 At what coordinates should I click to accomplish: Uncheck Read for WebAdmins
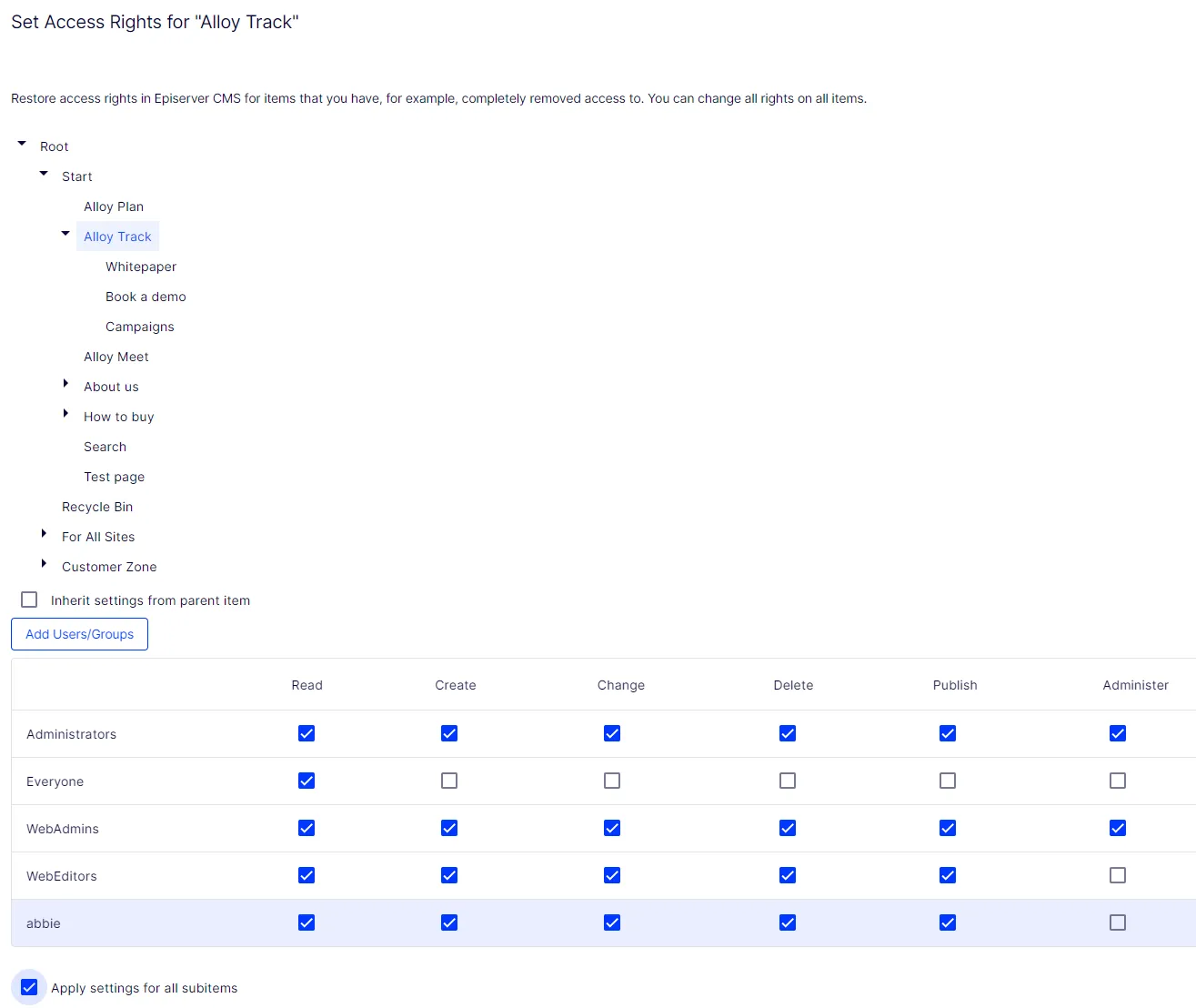click(307, 828)
